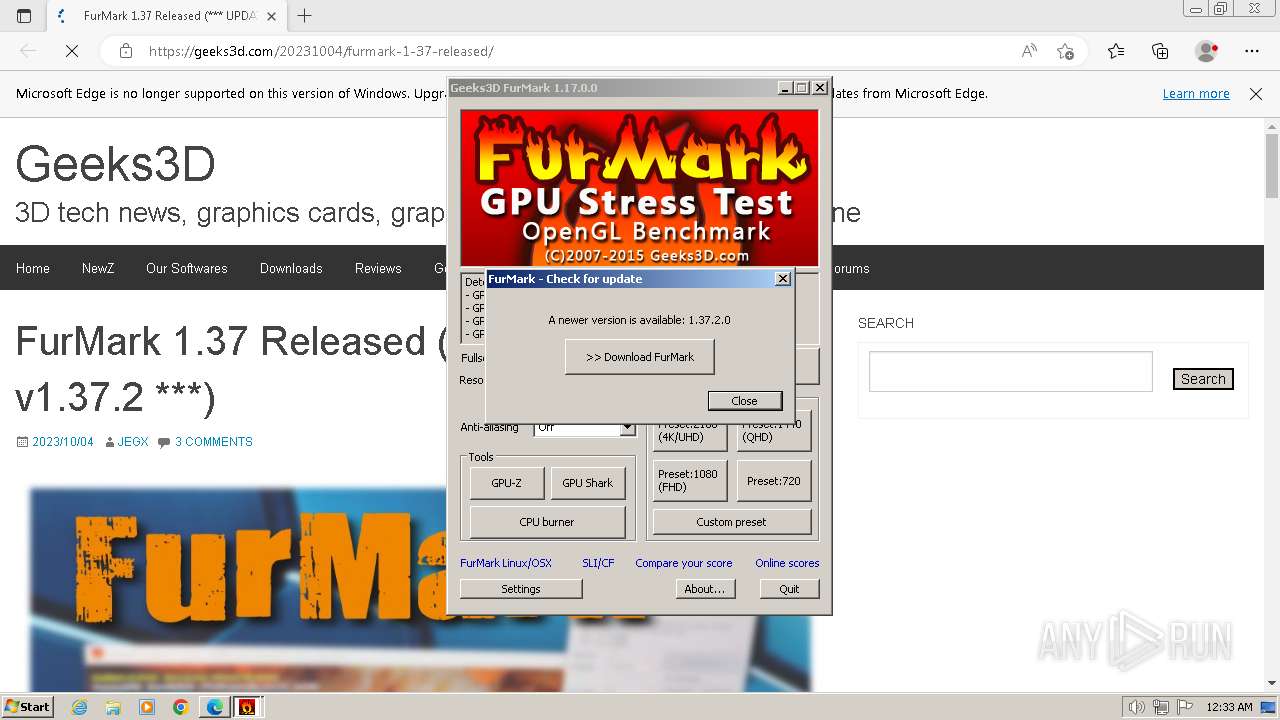Start the CPU burner tool
1280x720 pixels.
tap(548, 522)
